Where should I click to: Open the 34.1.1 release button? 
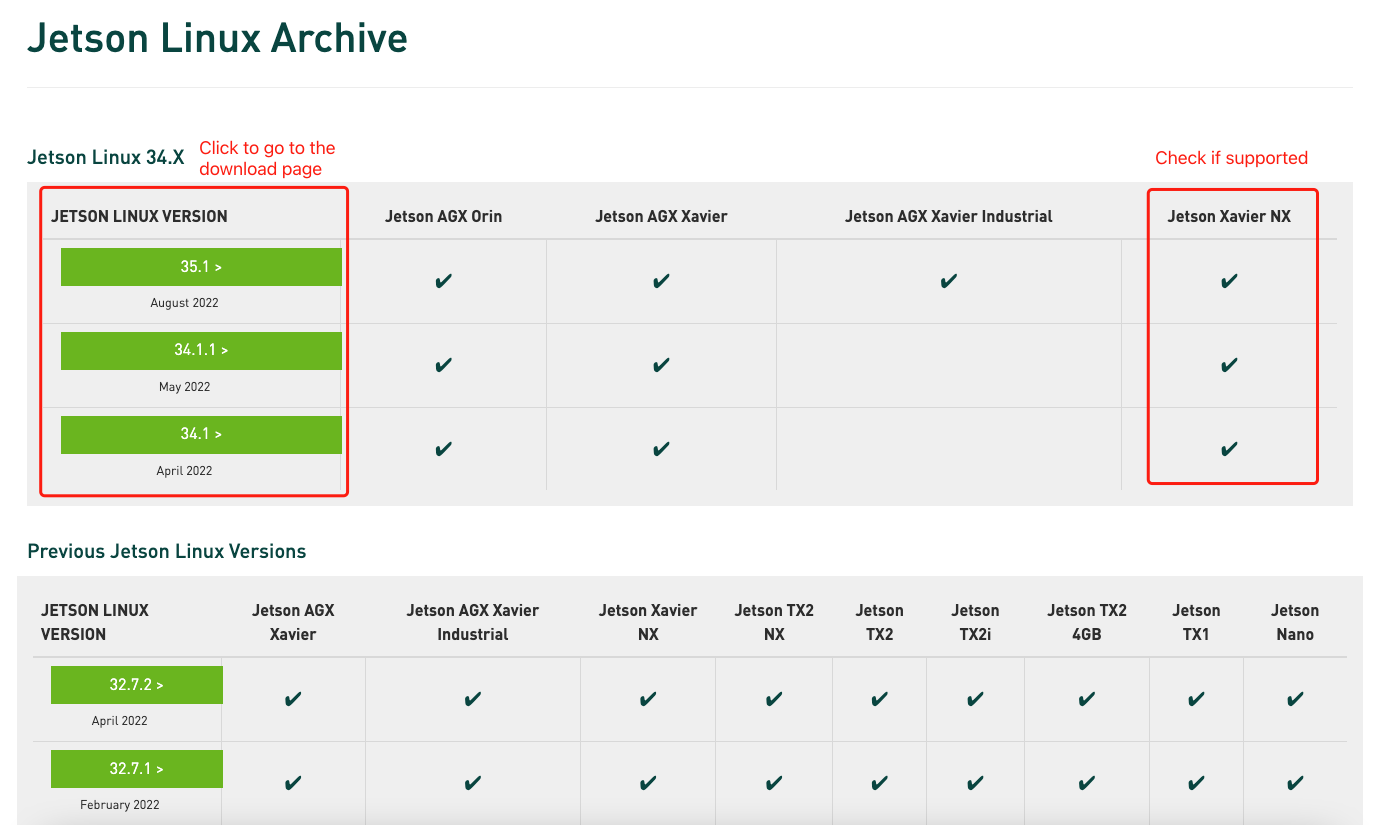click(x=201, y=351)
